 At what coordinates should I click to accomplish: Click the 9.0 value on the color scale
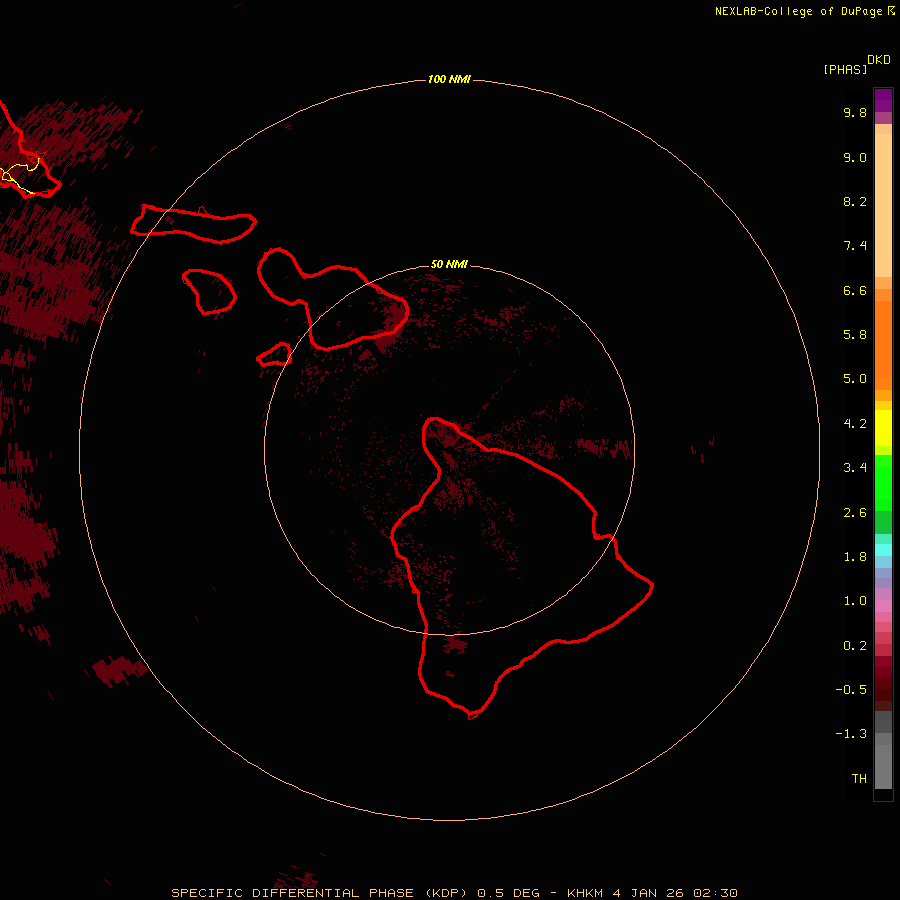point(855,157)
